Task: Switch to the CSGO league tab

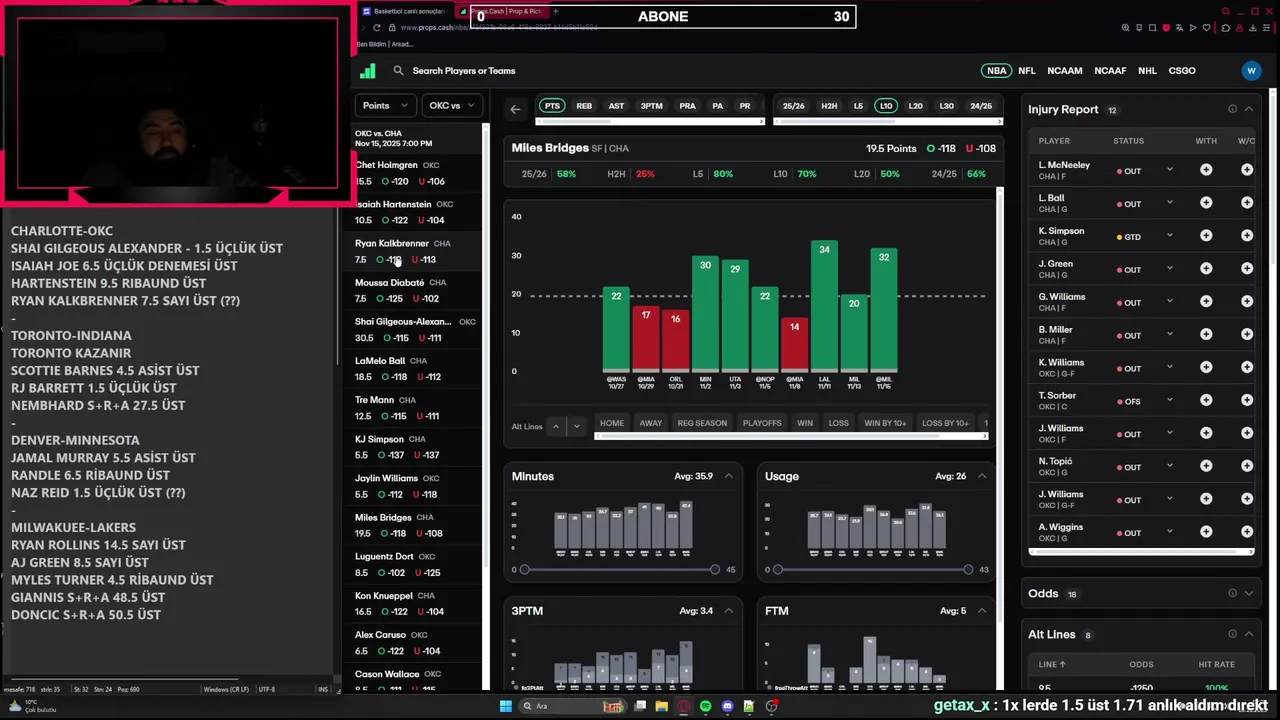Action: coord(1182,71)
